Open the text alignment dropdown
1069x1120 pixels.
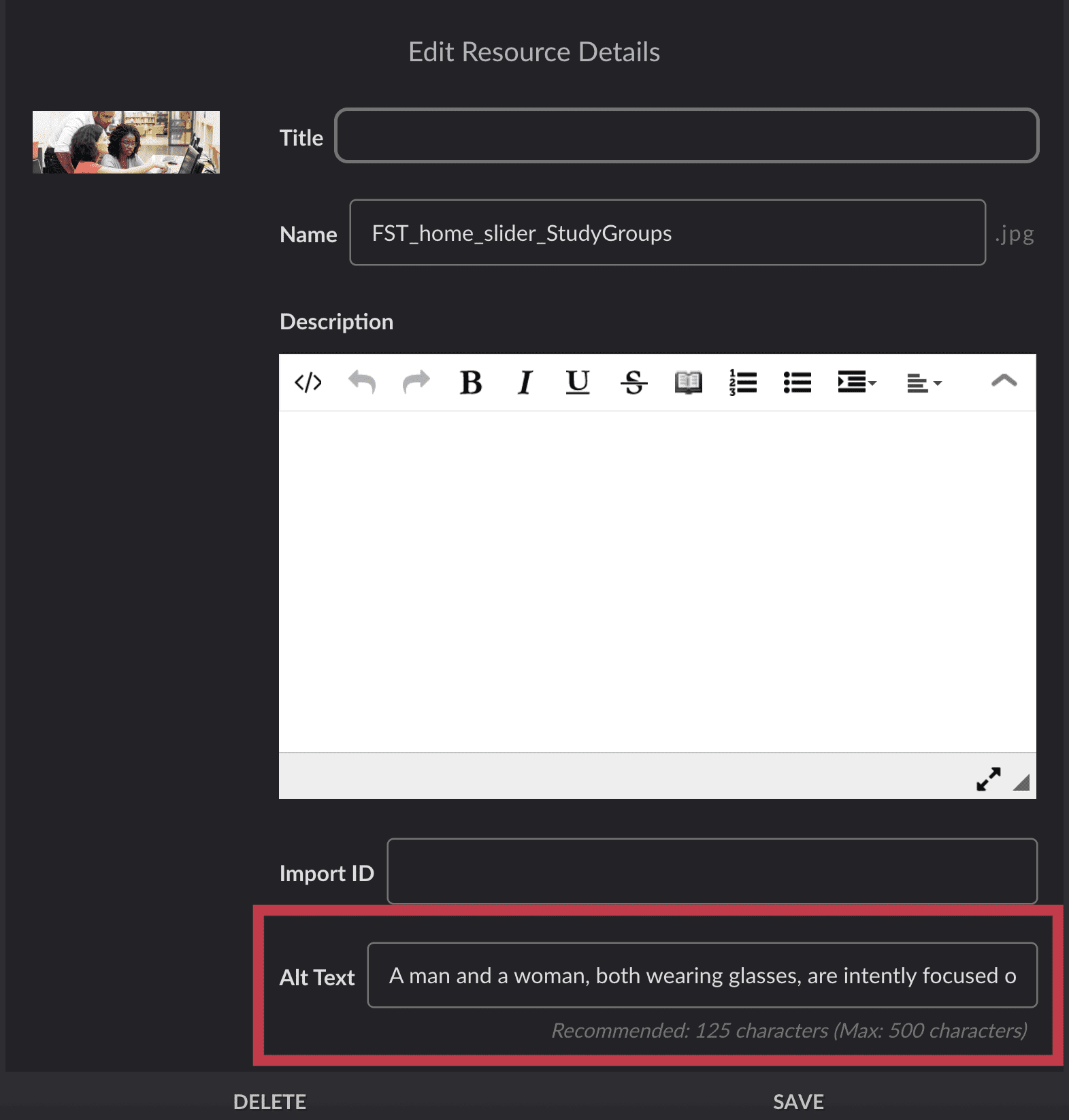[924, 384]
